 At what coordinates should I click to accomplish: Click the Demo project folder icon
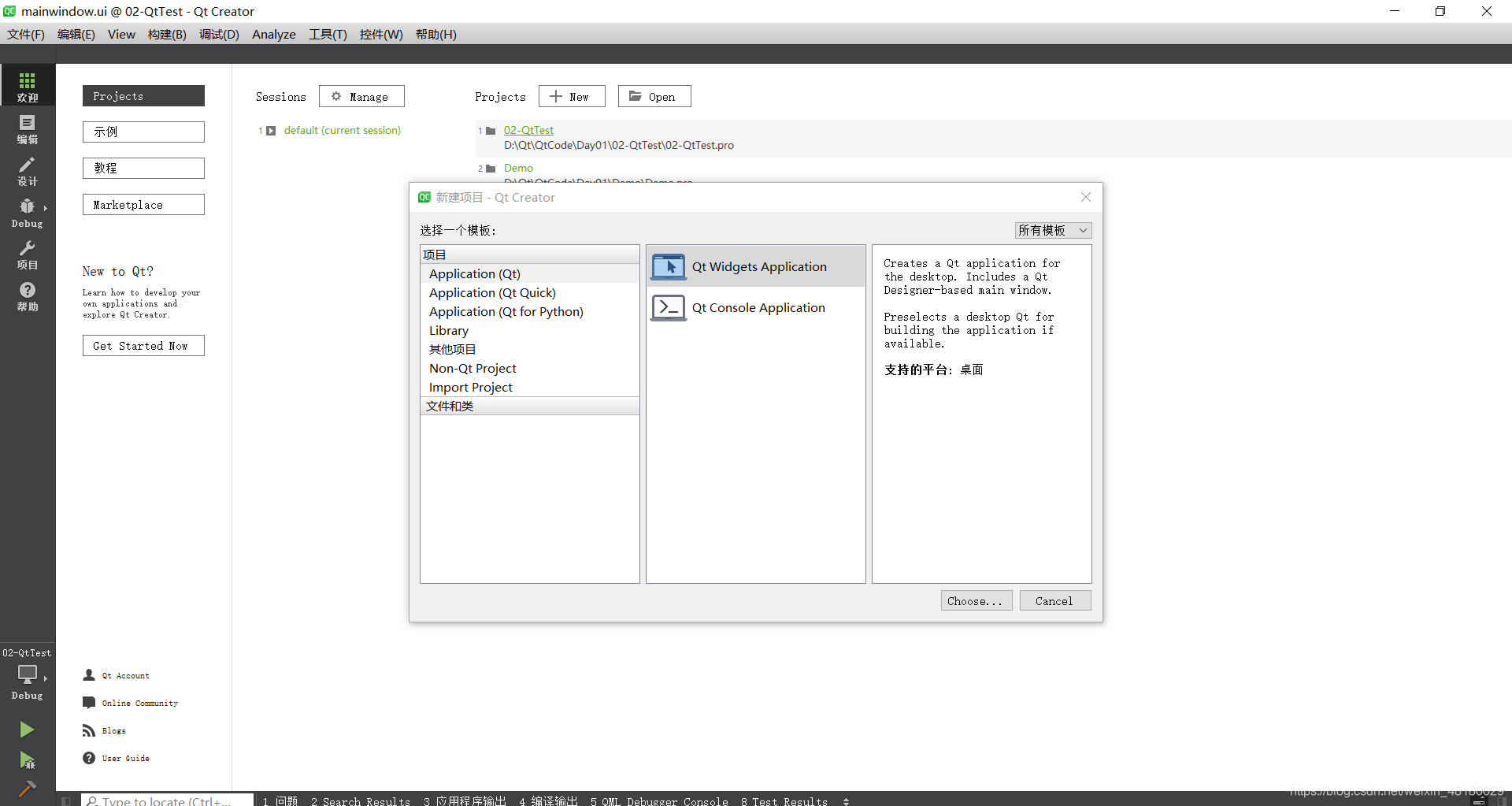coord(491,169)
